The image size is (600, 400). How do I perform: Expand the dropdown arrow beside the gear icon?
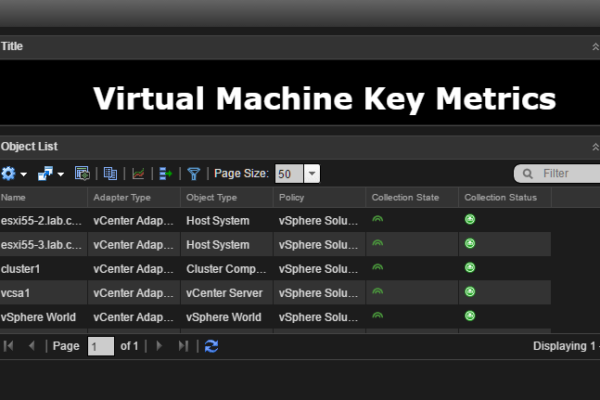click(x=23, y=174)
